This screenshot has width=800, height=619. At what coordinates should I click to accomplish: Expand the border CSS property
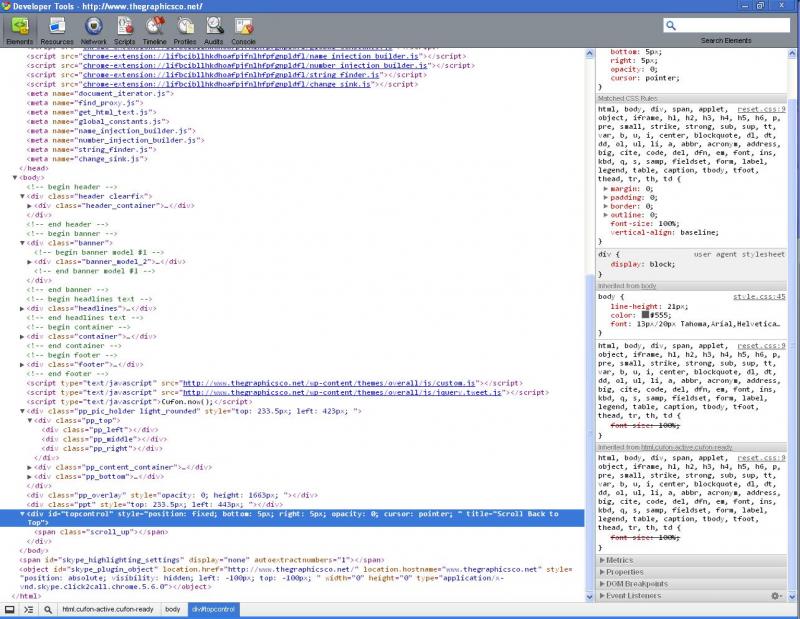click(x=606, y=206)
